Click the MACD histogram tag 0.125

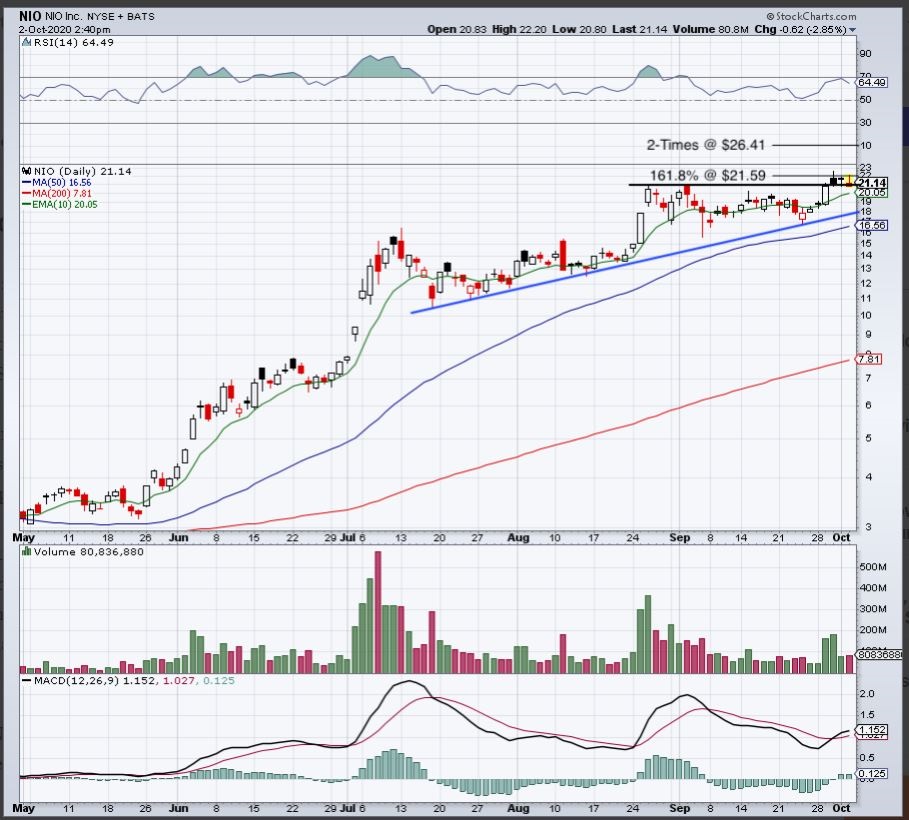871,774
